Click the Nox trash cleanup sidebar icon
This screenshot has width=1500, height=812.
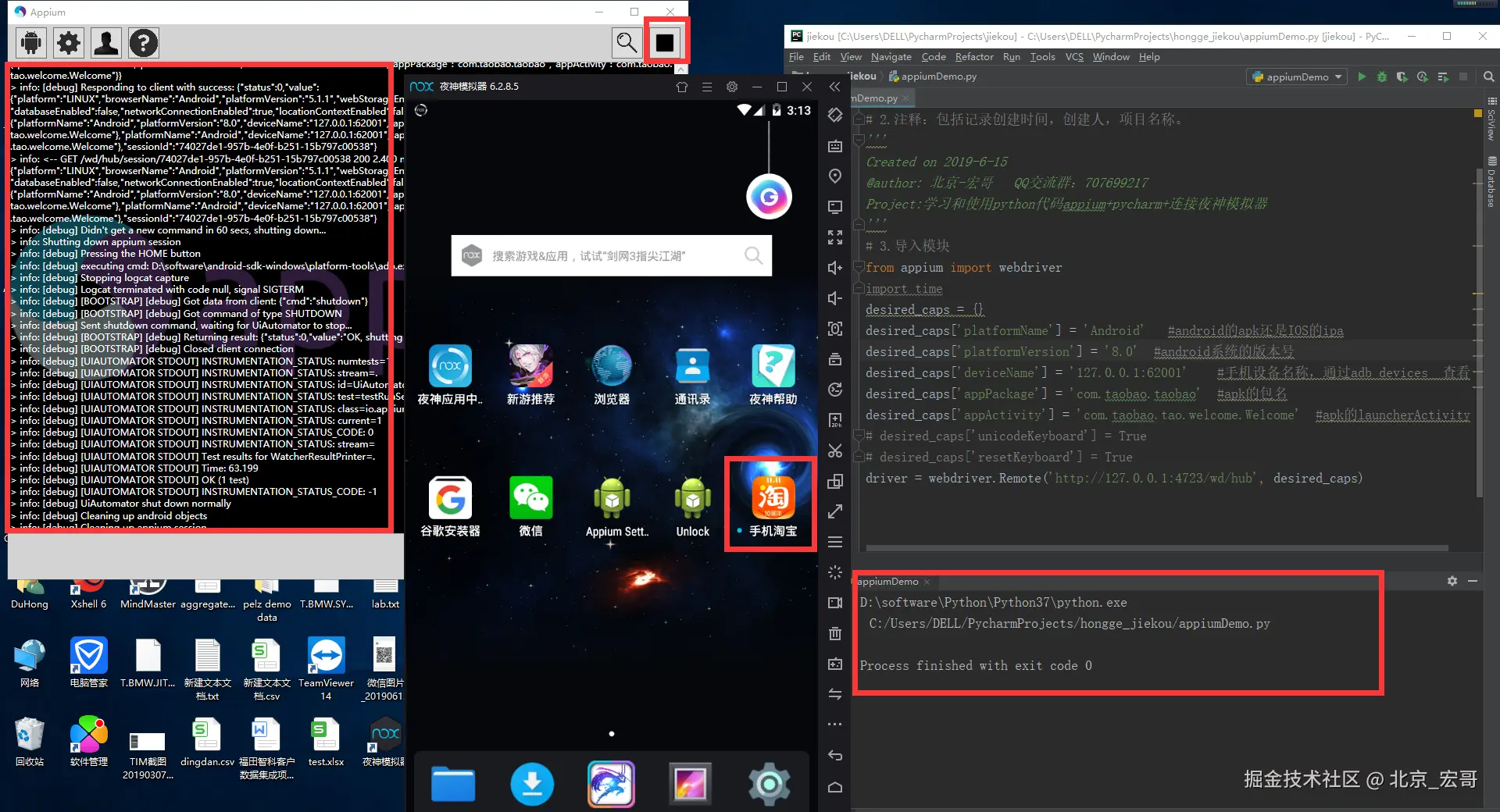(x=835, y=633)
